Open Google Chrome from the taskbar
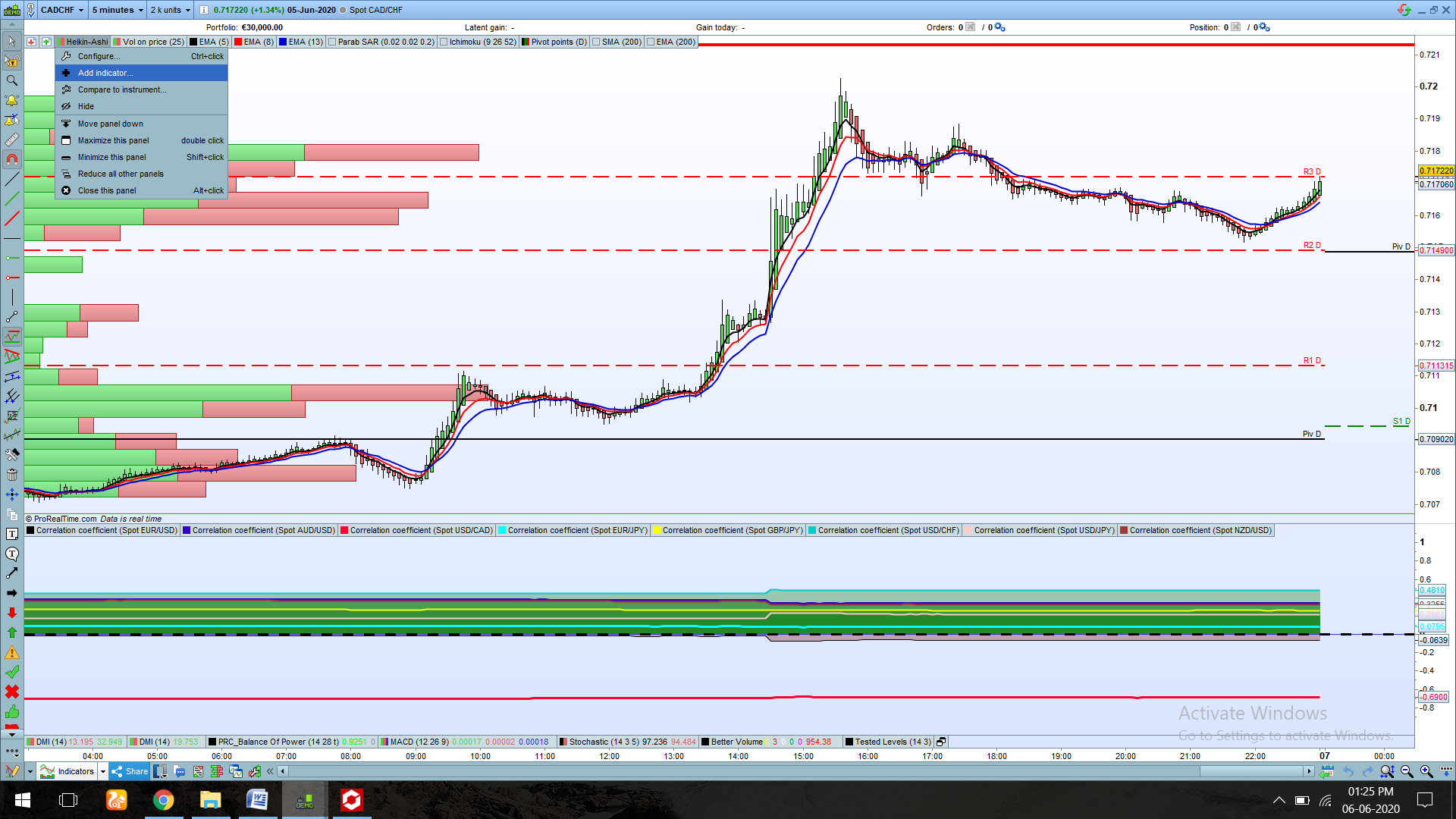1456x819 pixels. [163, 799]
